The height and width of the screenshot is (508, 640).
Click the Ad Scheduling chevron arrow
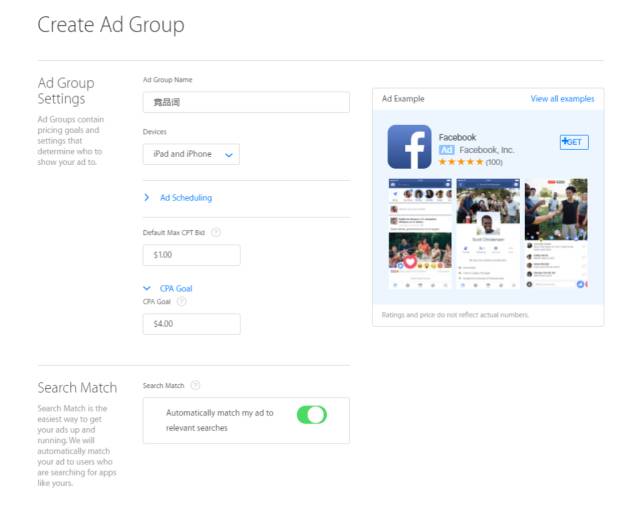(147, 197)
